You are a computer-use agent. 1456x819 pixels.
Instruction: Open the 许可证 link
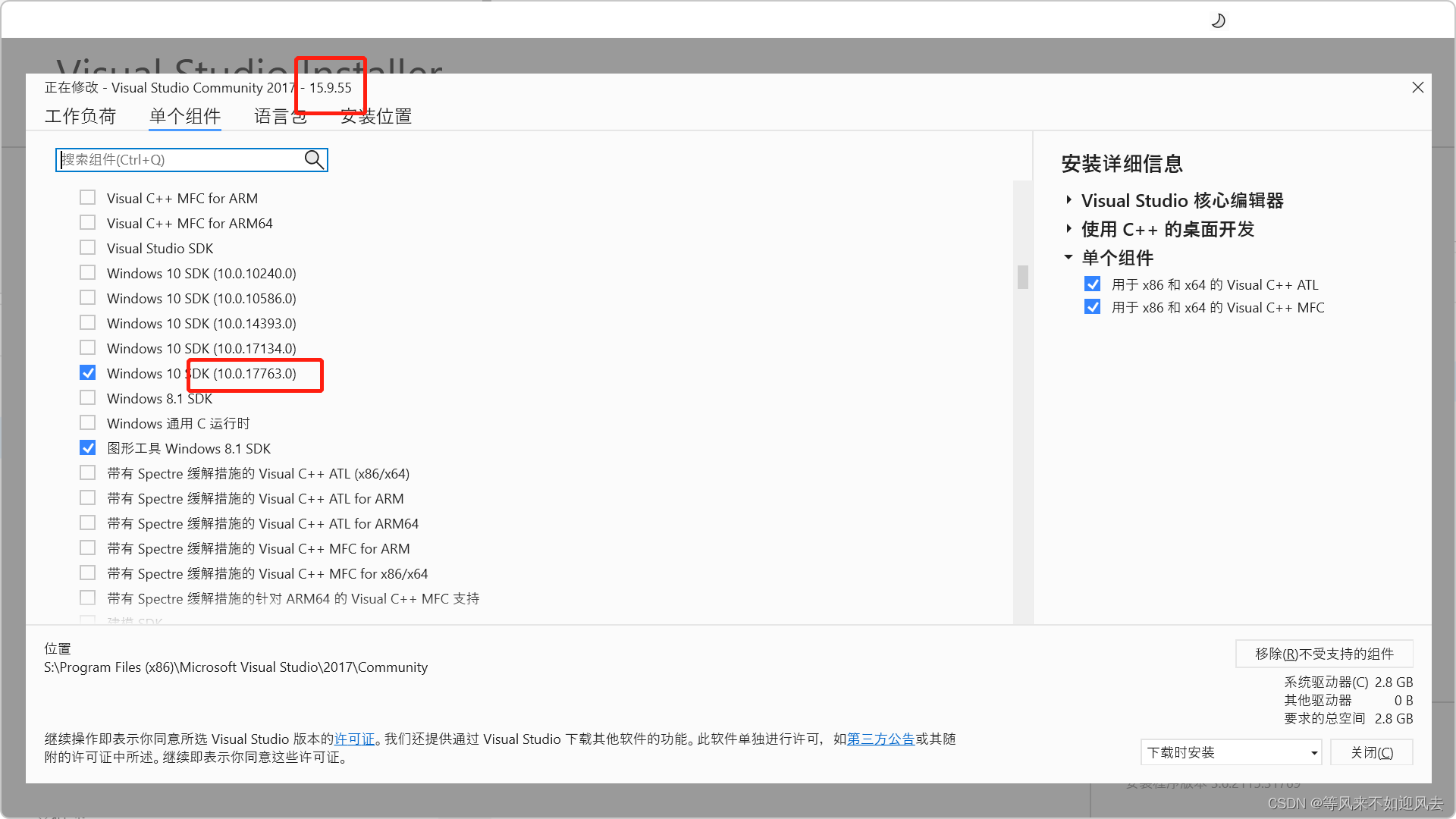355,739
